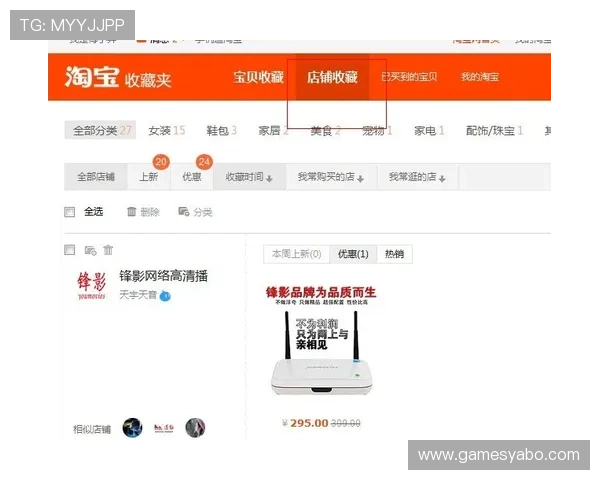Open the 宝贝收藏 tab
This screenshot has width=600, height=480.
[259, 77]
